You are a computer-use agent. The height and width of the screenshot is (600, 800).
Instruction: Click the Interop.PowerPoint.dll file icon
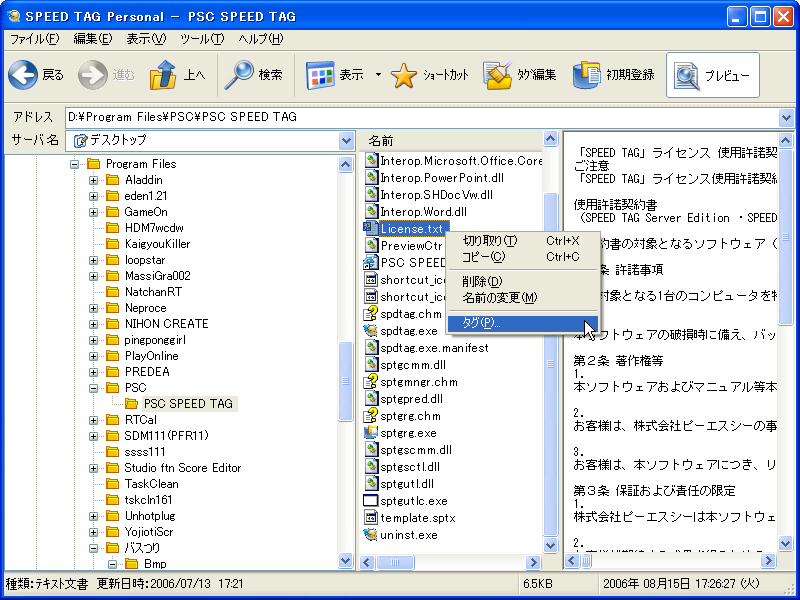click(371, 178)
